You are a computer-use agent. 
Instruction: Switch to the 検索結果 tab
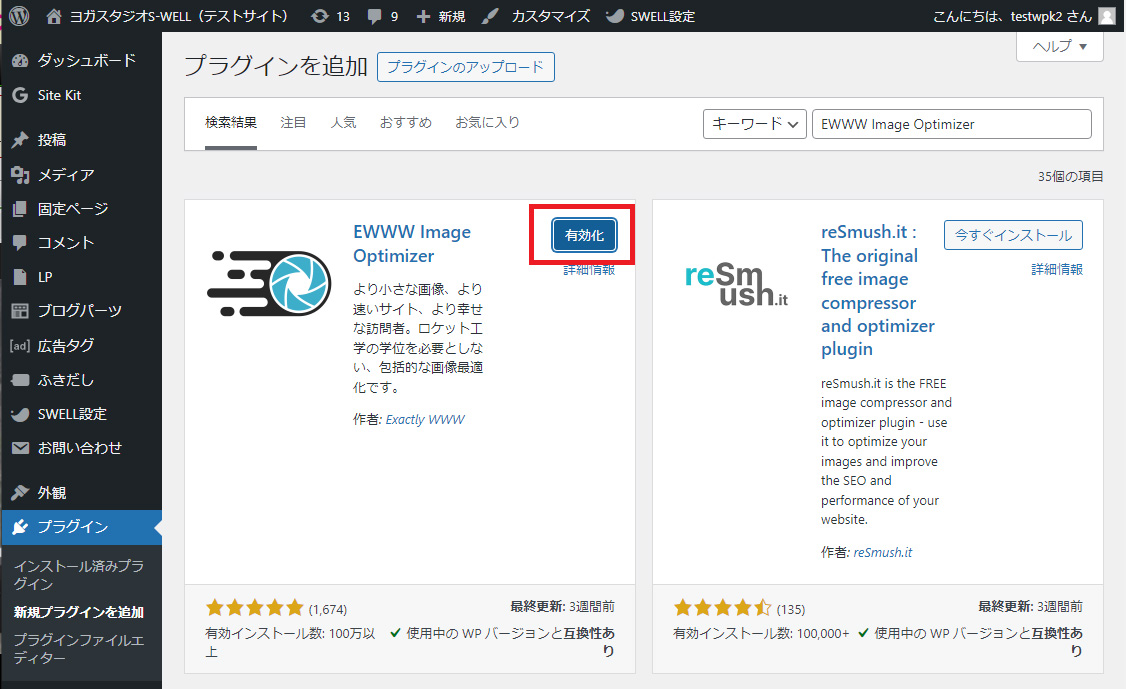[231, 123]
